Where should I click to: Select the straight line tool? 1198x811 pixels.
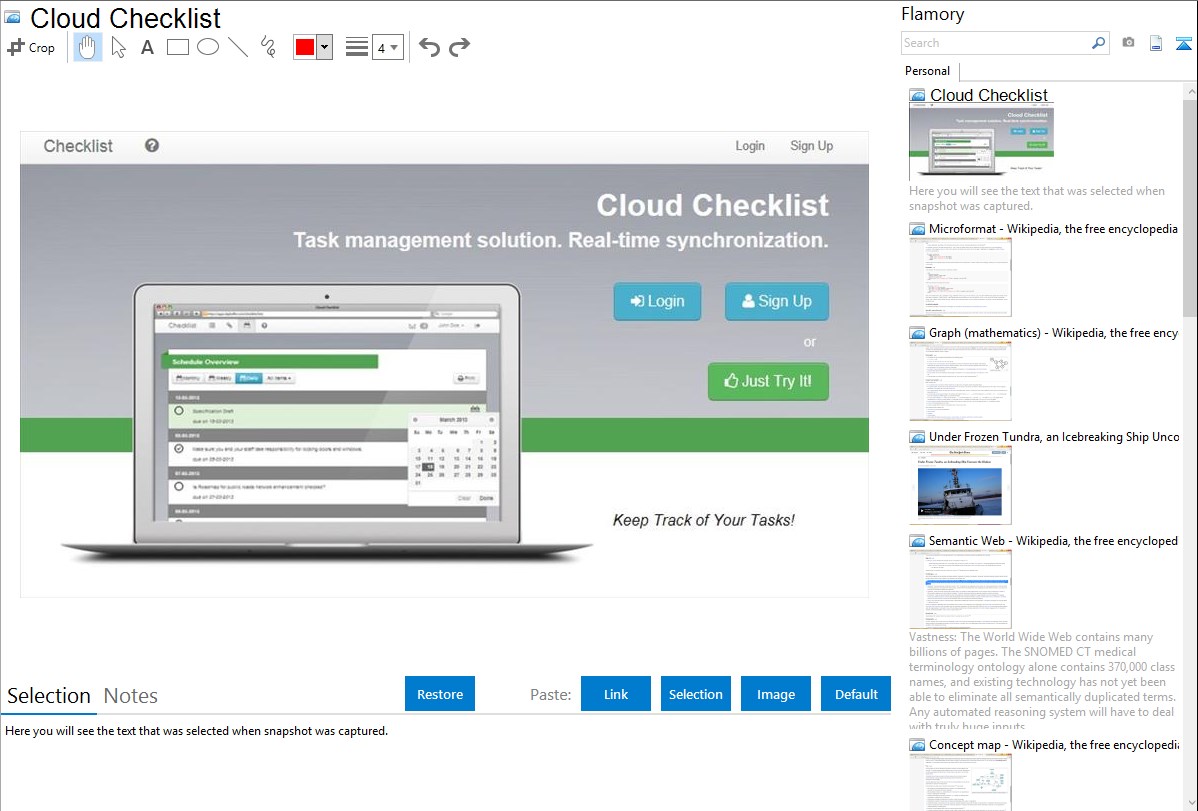(238, 47)
